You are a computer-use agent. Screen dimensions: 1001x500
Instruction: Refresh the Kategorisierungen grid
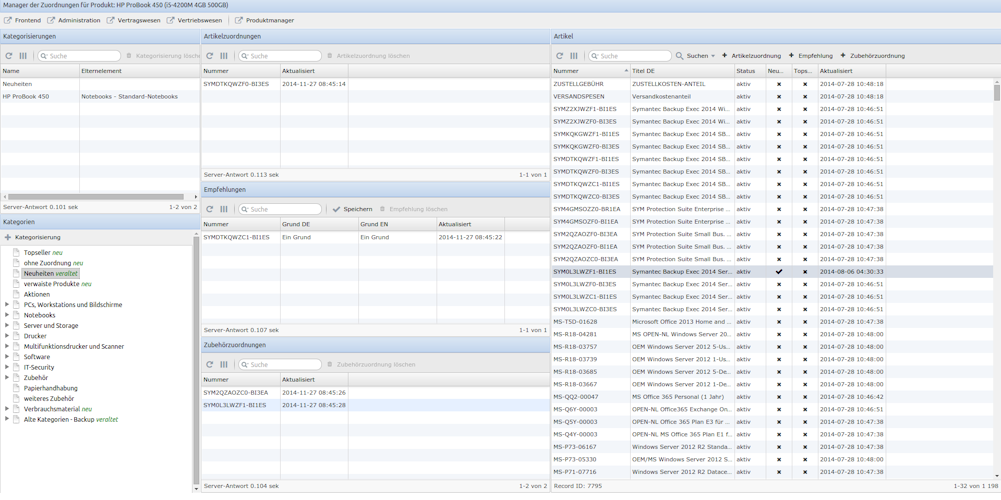(9, 56)
